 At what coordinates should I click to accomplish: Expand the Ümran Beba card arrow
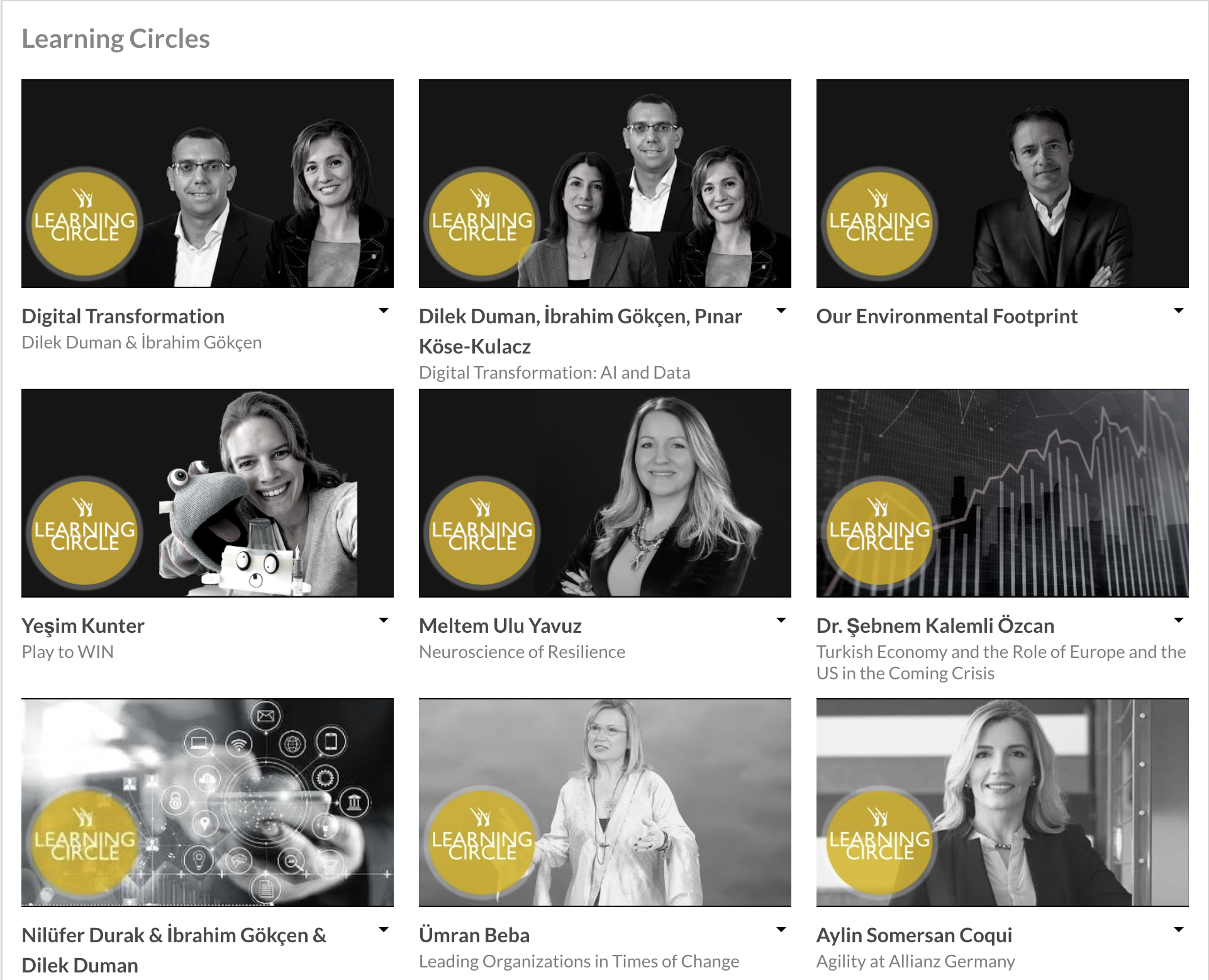pos(781,930)
